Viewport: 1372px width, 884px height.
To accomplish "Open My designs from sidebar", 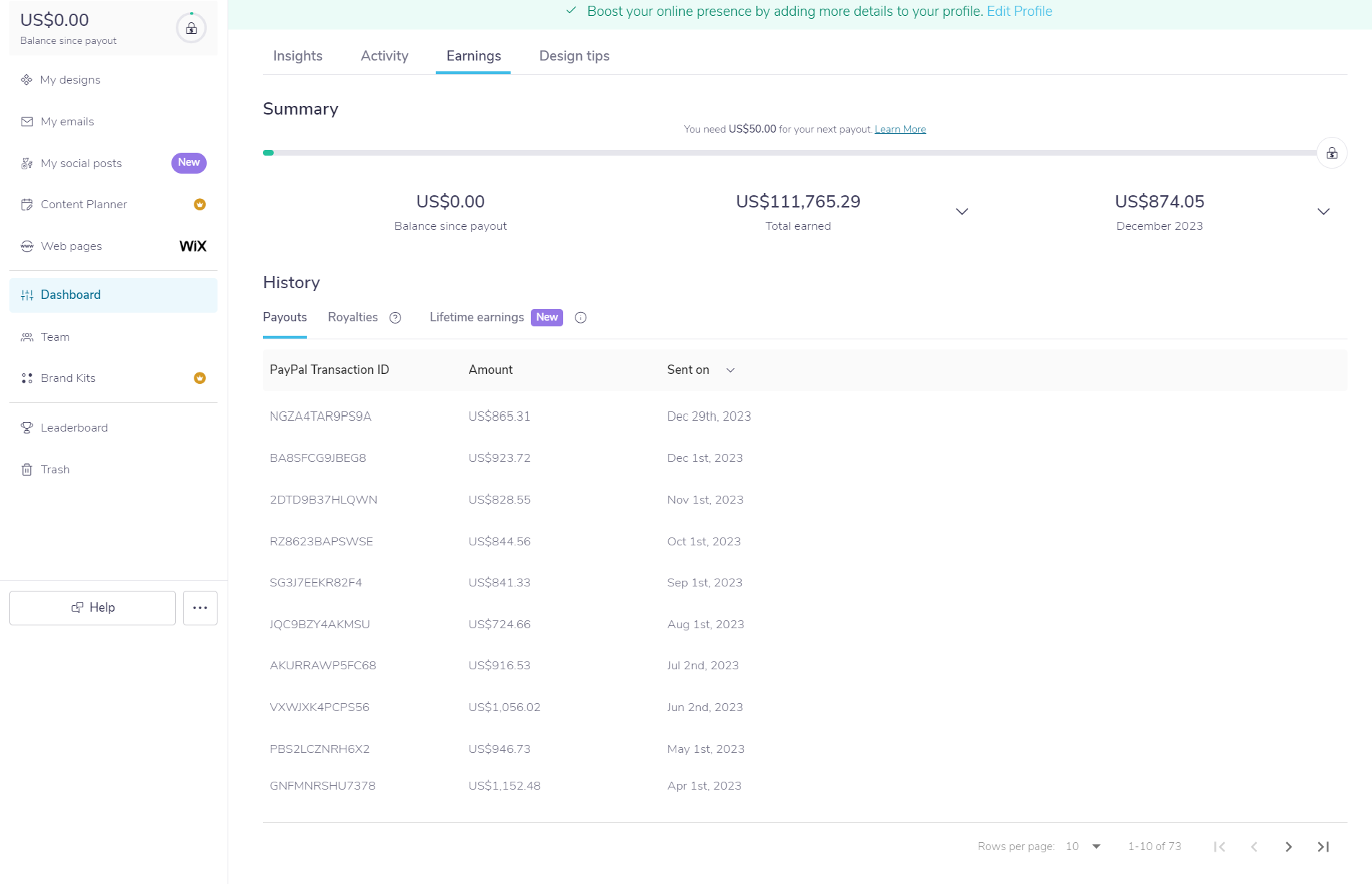I will tap(70, 80).
